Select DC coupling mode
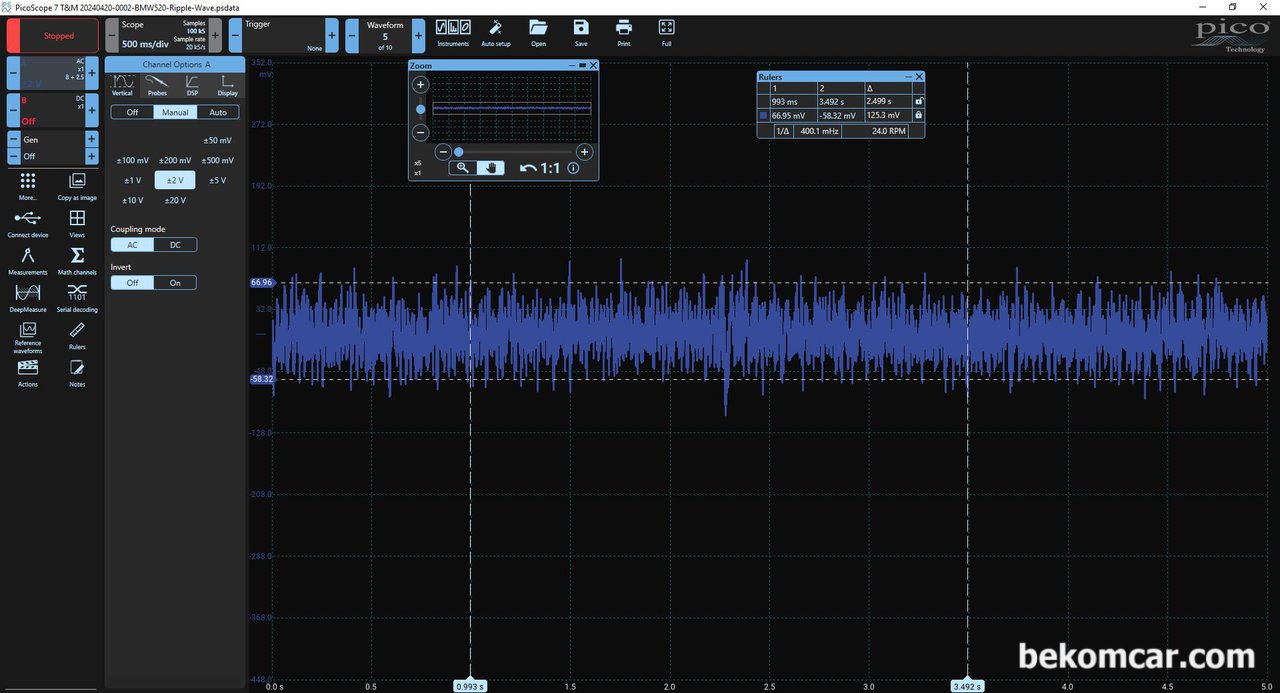Image resolution: width=1280 pixels, height=693 pixels. click(175, 245)
